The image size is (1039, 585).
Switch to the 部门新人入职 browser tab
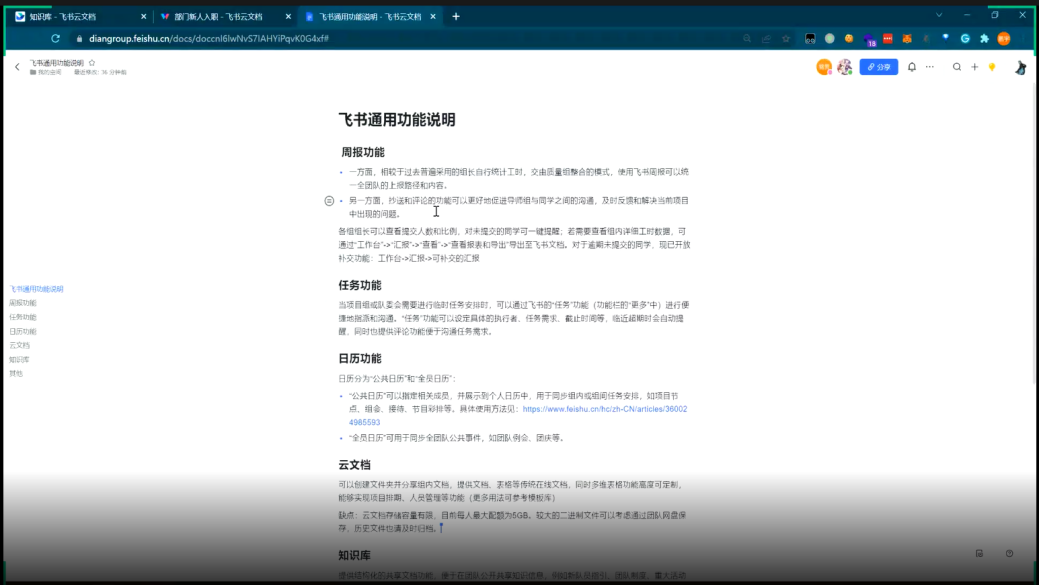point(225,17)
